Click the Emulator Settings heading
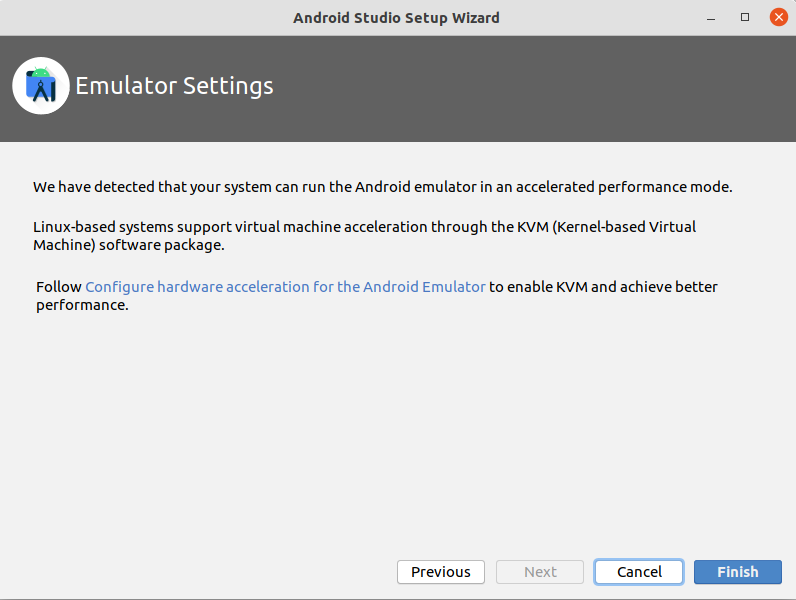This screenshot has width=796, height=600. tap(174, 86)
